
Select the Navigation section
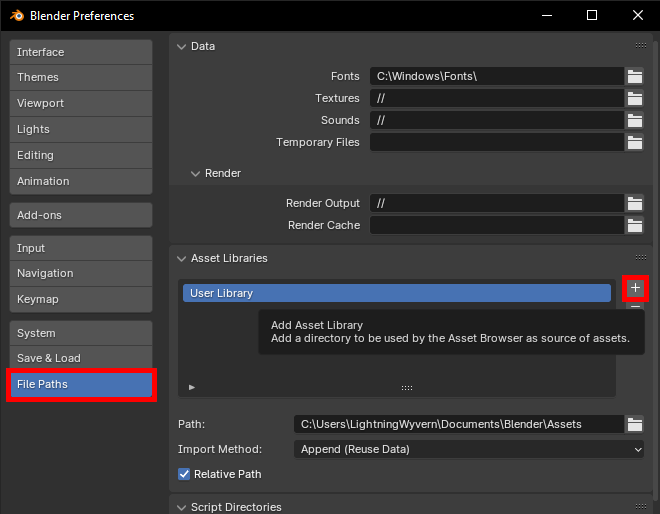click(x=81, y=274)
